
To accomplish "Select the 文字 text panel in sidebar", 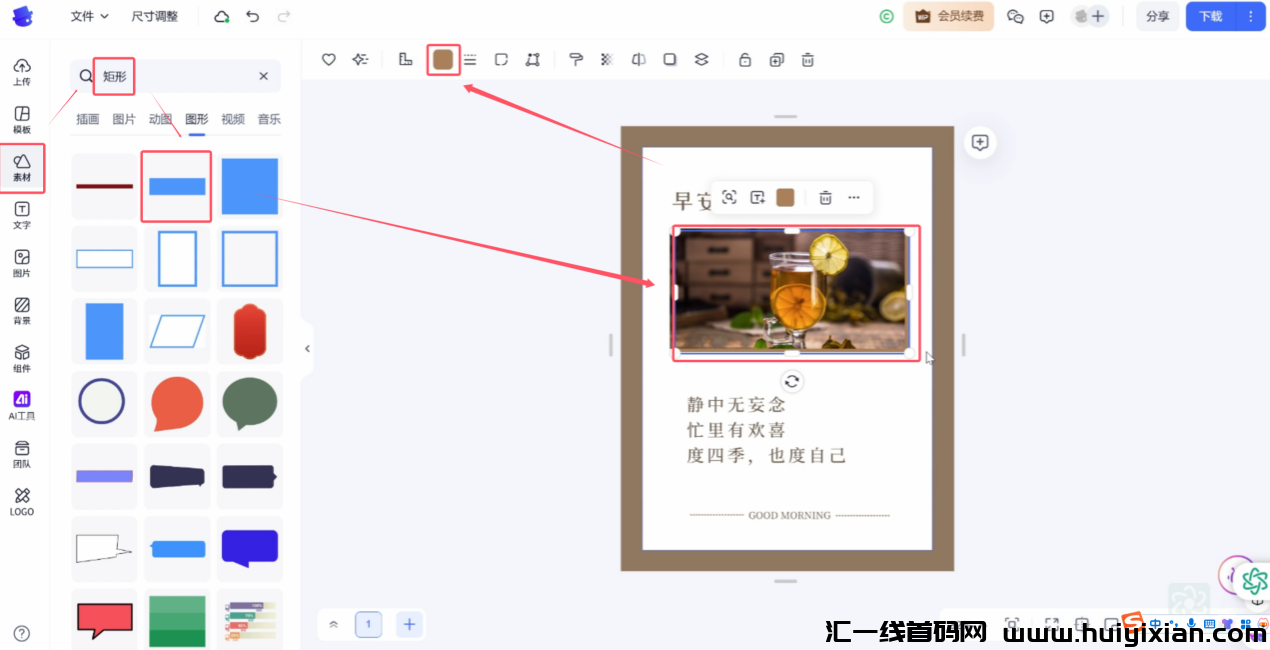I will pyautogui.click(x=22, y=216).
